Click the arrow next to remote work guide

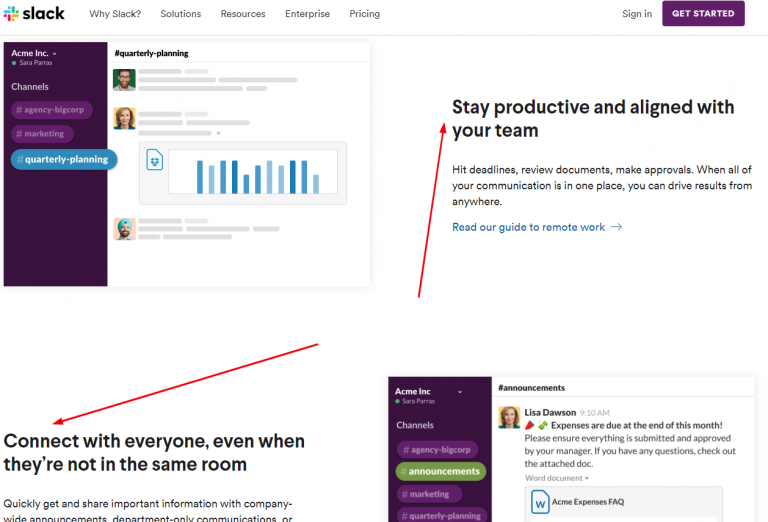pos(617,227)
